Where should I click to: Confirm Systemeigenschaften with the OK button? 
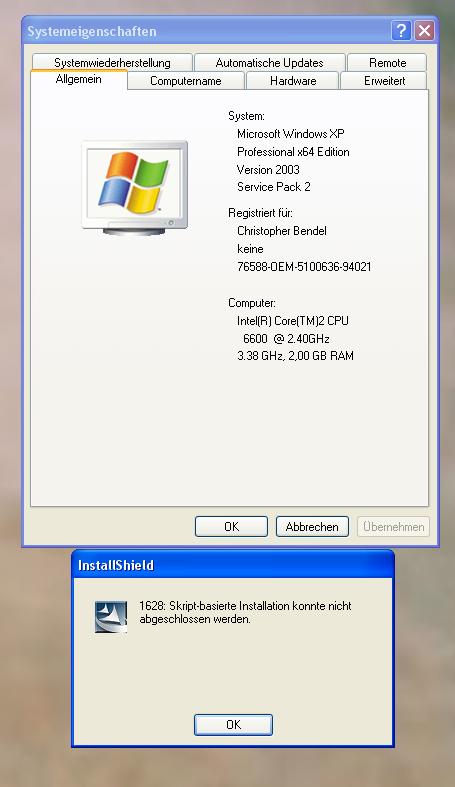[231, 527]
